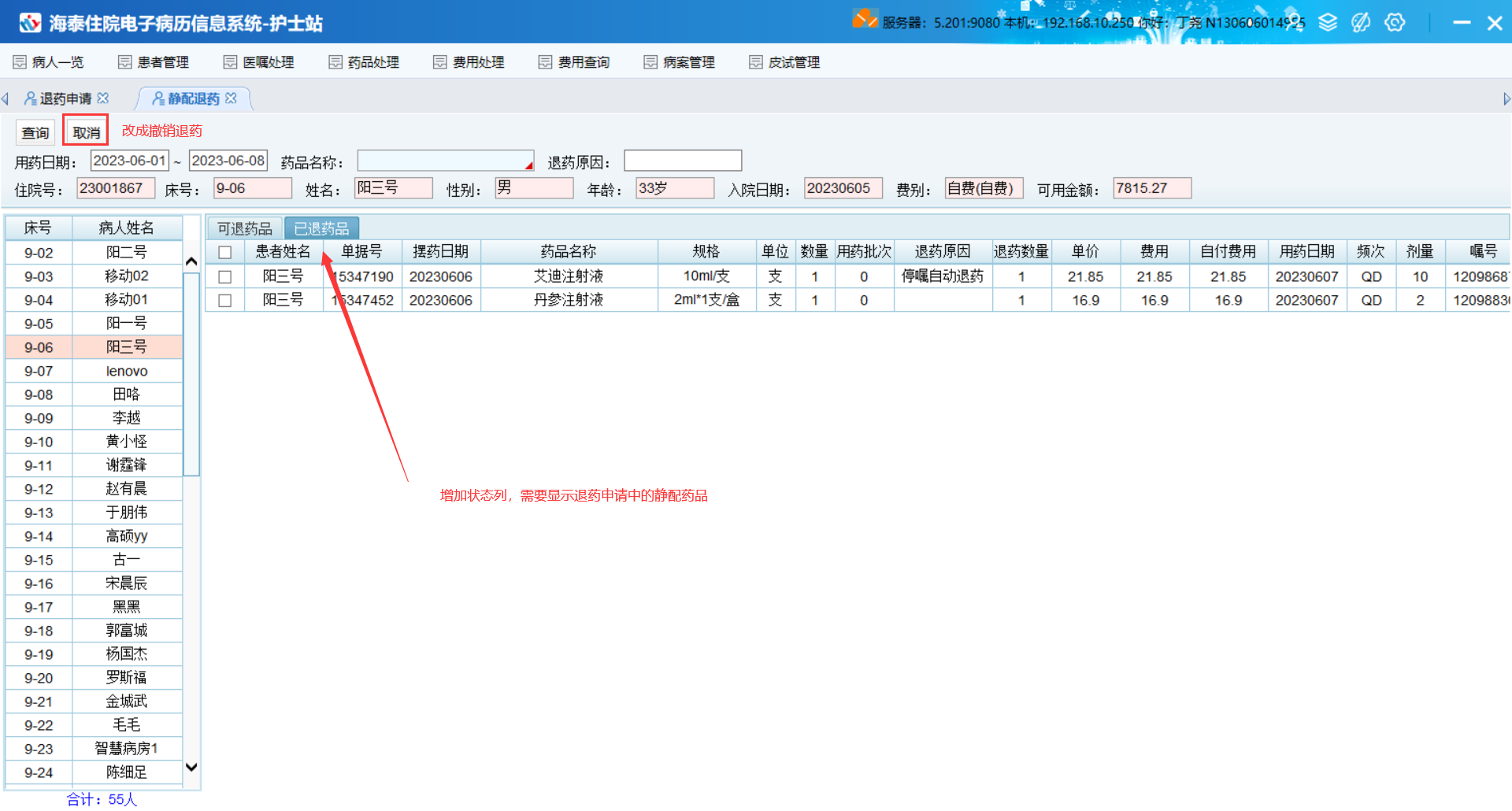Click the right tab-scroll arrow
The height and width of the screenshot is (811, 1512).
click(x=1506, y=99)
